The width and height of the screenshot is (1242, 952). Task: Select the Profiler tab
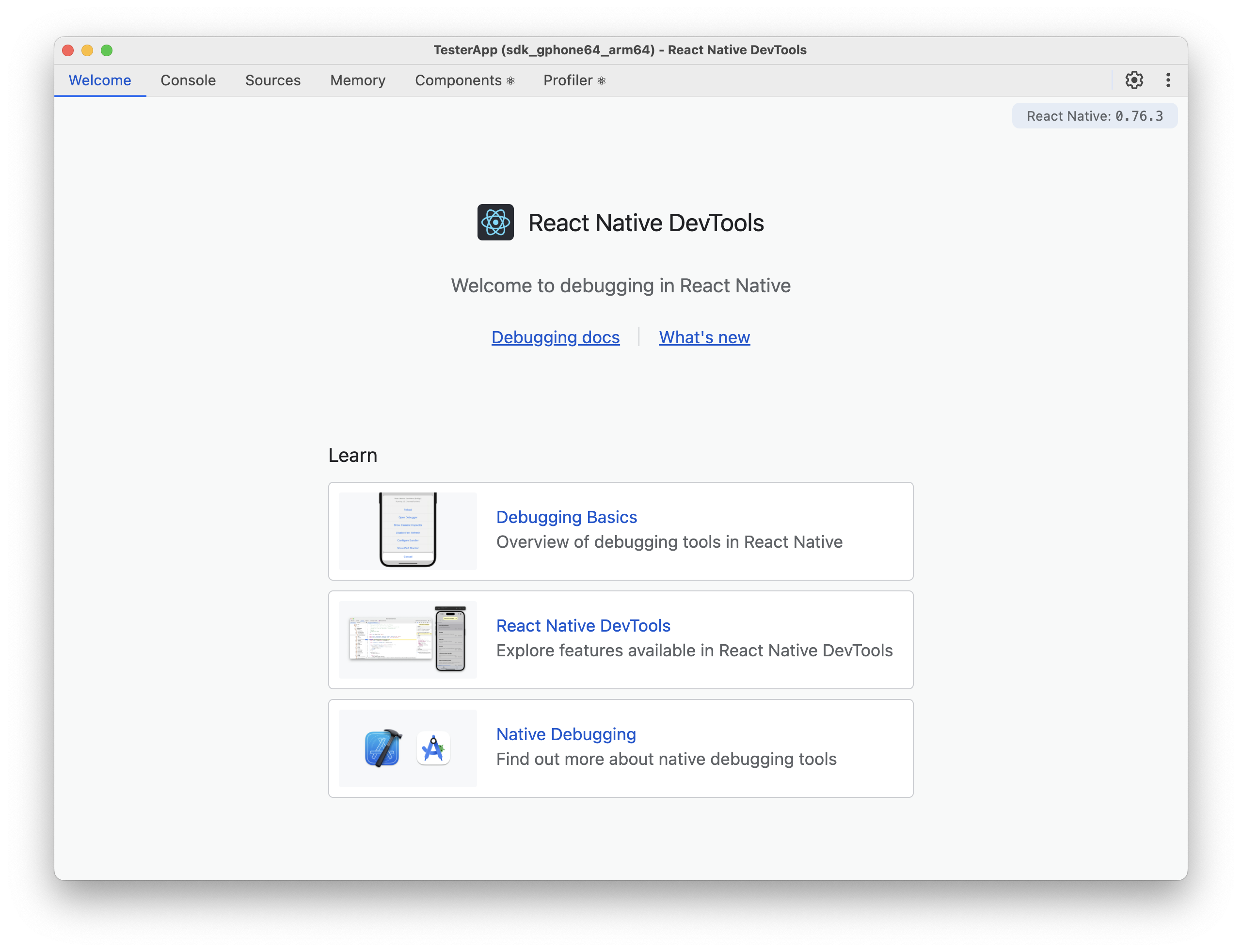coord(567,80)
